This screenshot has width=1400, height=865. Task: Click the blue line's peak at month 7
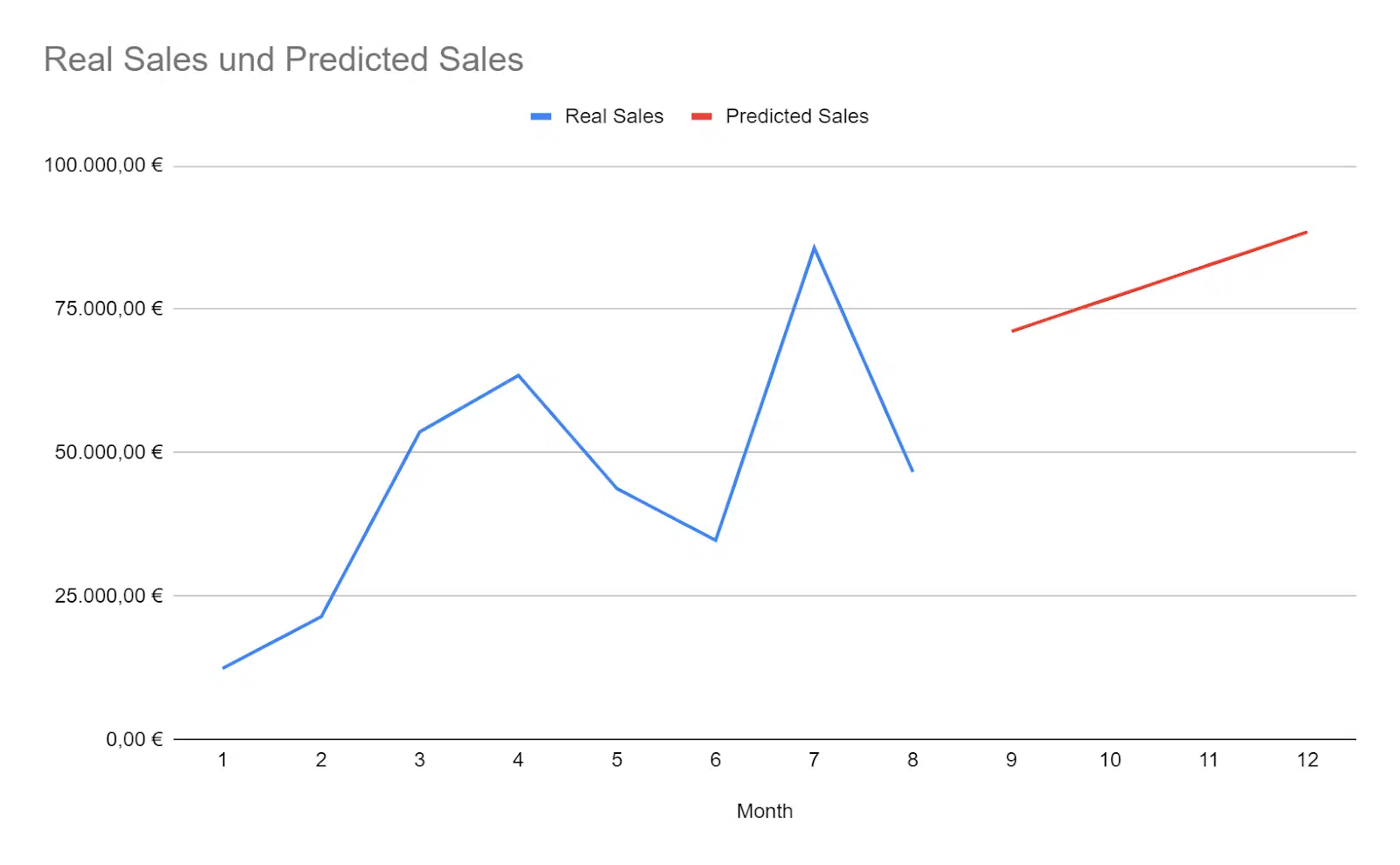pos(814,248)
